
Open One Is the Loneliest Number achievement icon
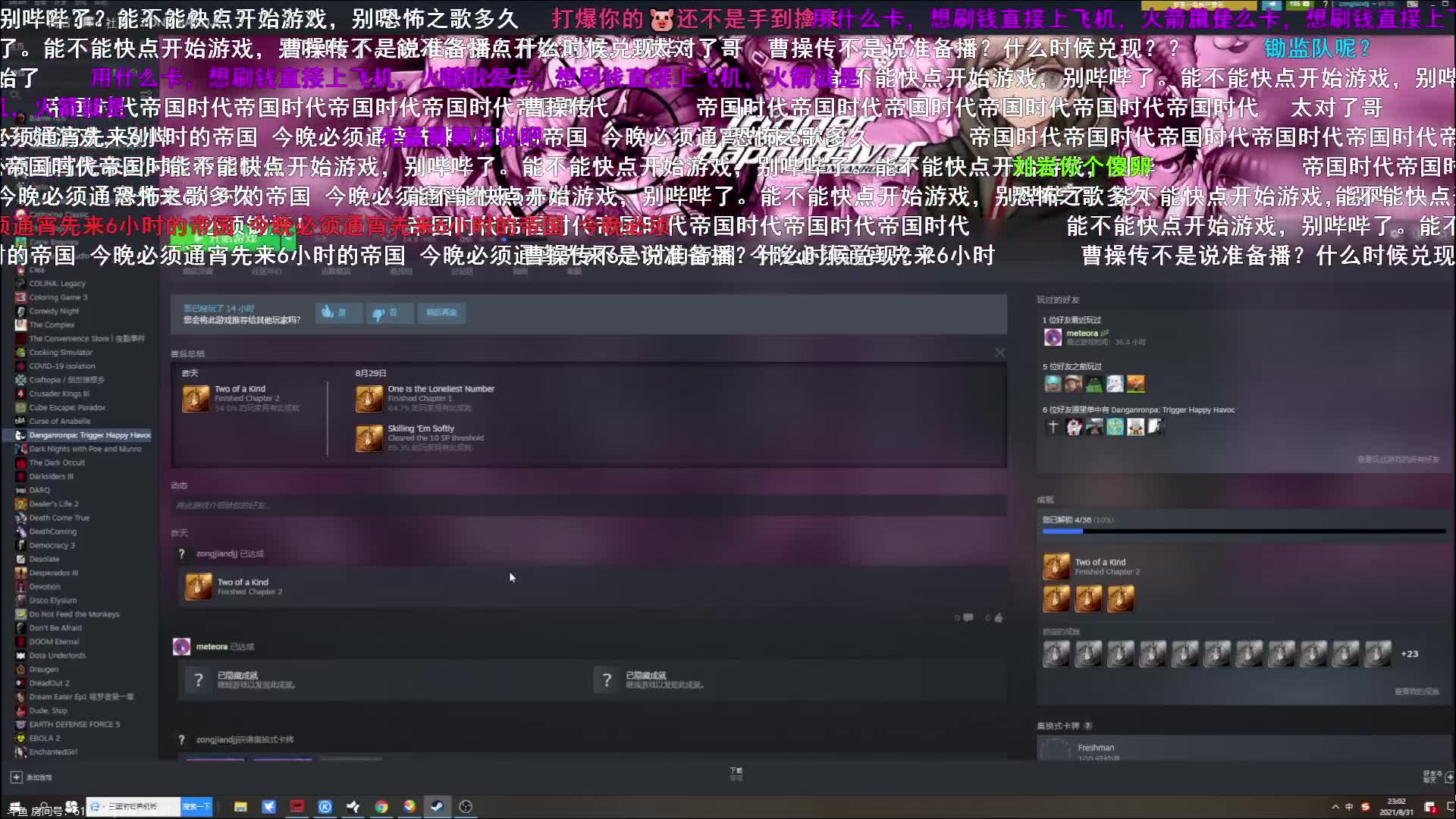pyautogui.click(x=369, y=398)
